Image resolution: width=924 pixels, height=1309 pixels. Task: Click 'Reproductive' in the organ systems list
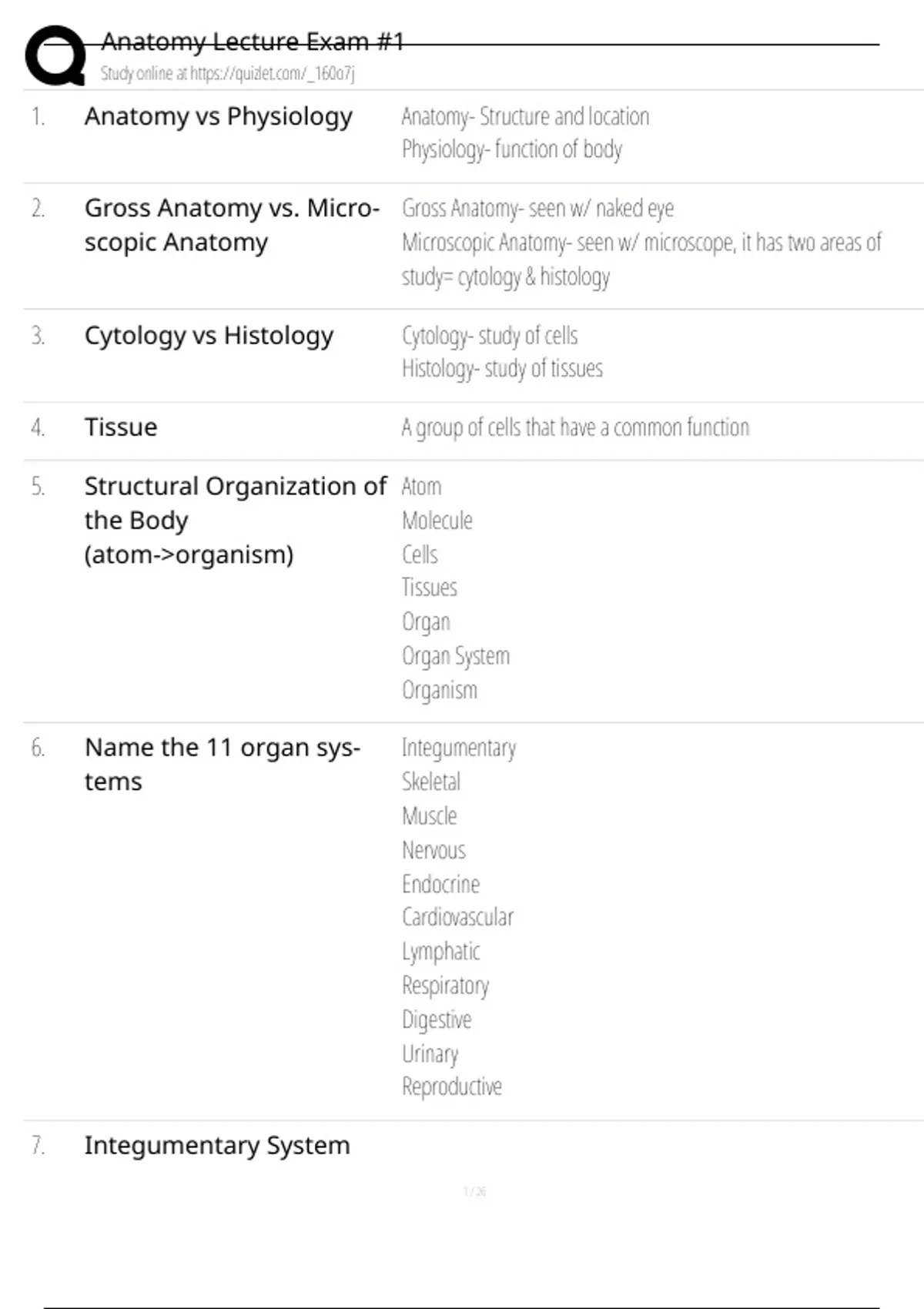(452, 1087)
